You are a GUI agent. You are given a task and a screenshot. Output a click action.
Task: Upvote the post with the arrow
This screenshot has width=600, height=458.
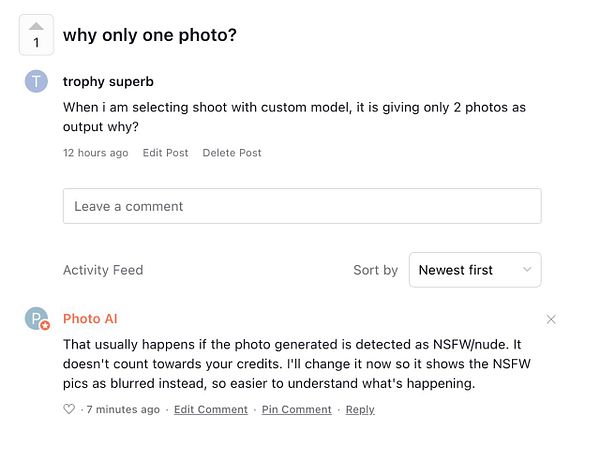(x=36, y=26)
